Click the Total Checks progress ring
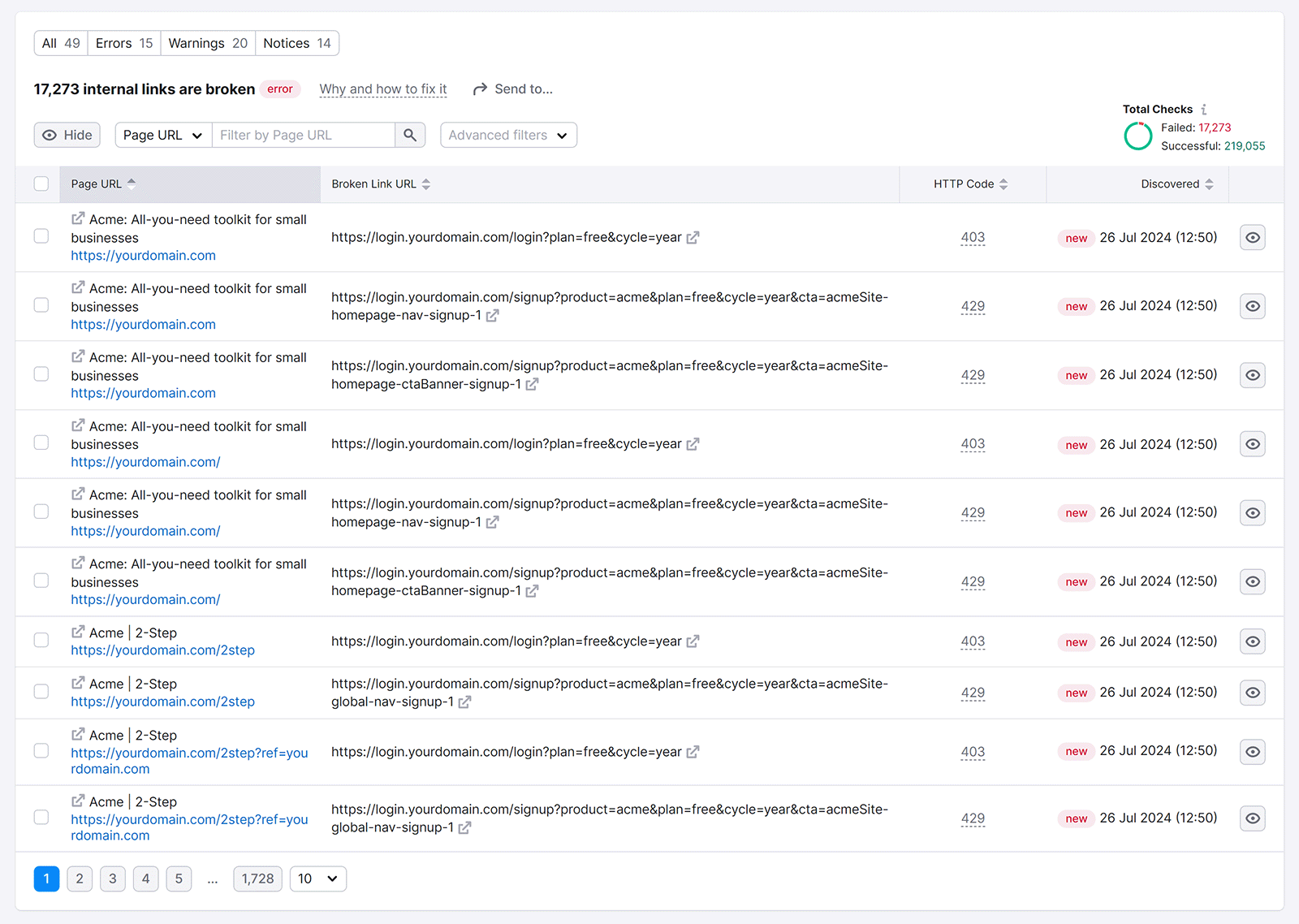This screenshot has width=1299, height=924. tap(1137, 136)
